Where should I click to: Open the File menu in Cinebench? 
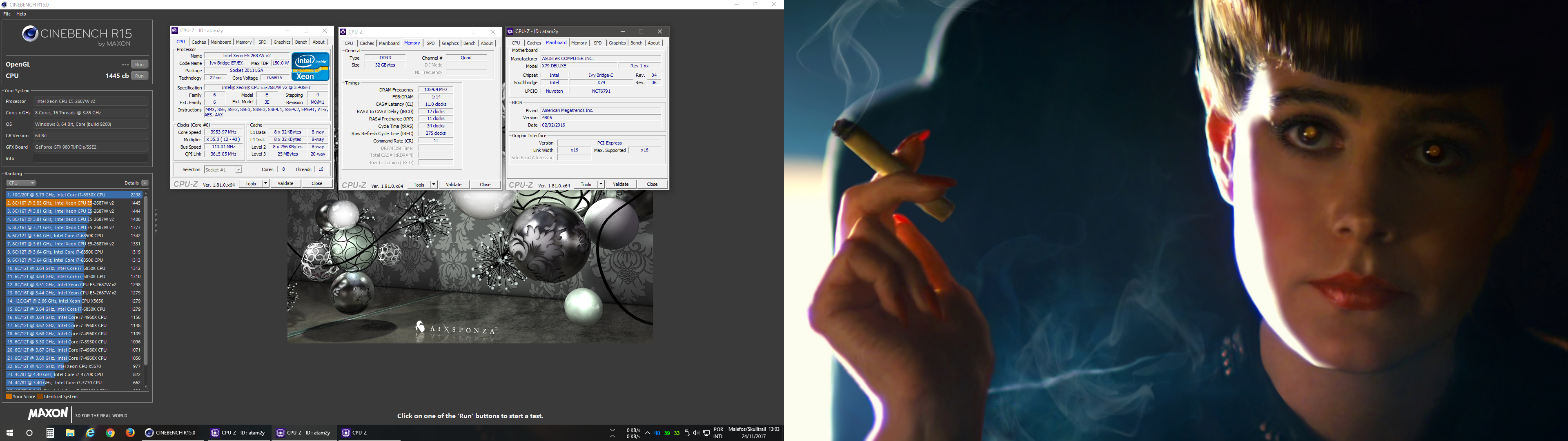tap(7, 14)
